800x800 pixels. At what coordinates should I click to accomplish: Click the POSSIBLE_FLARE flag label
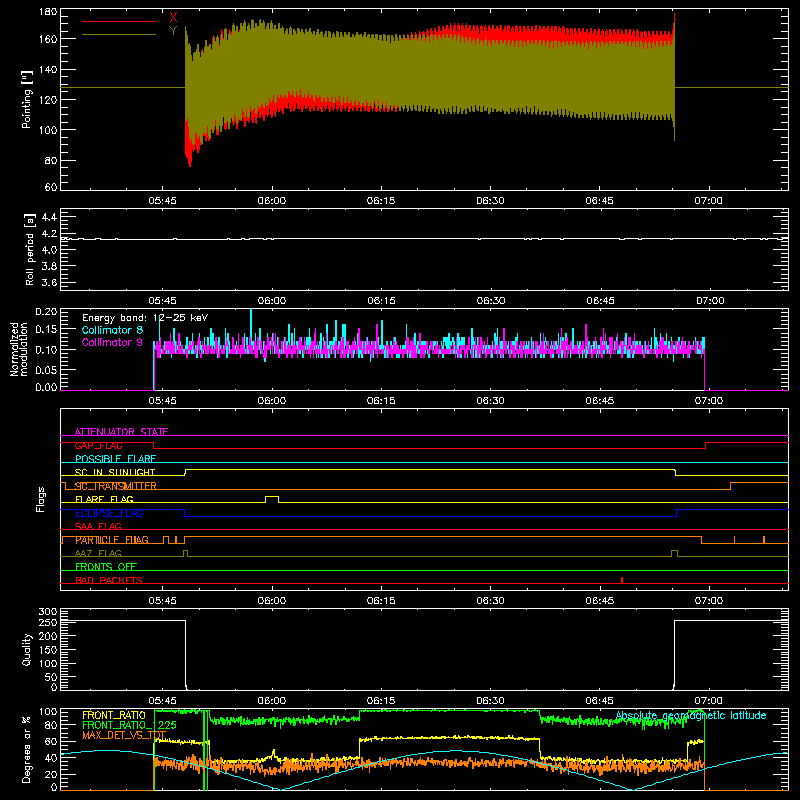coord(115,459)
